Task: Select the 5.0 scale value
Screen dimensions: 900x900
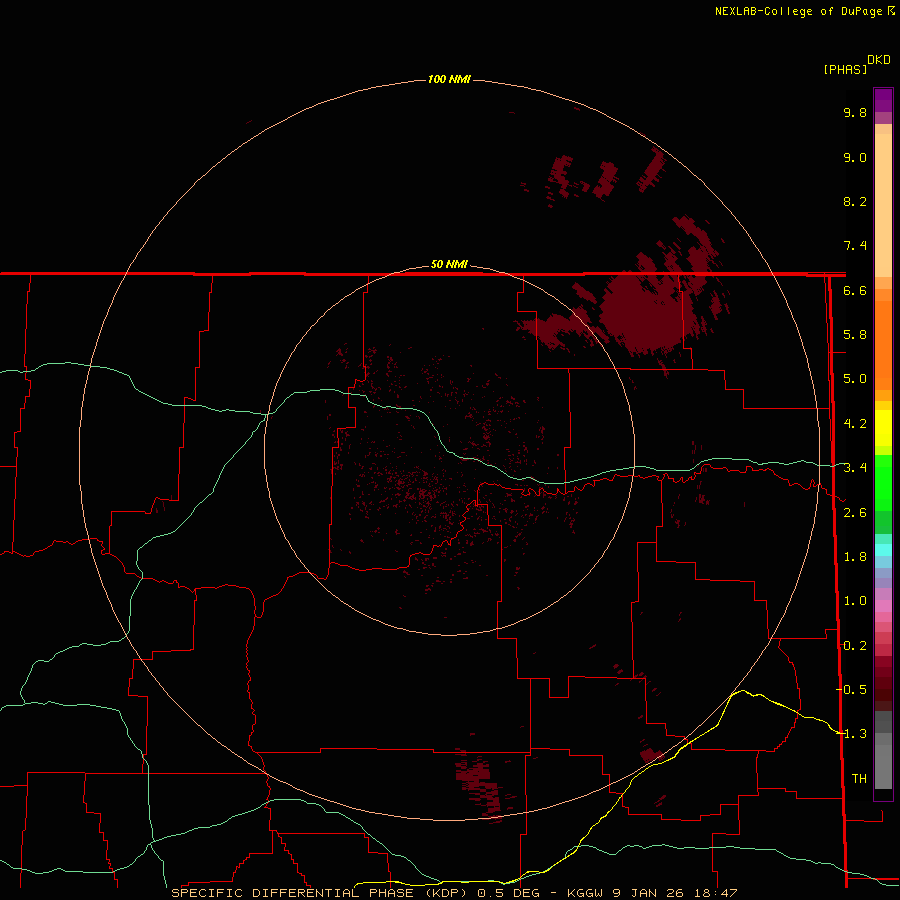Action: tap(855, 379)
